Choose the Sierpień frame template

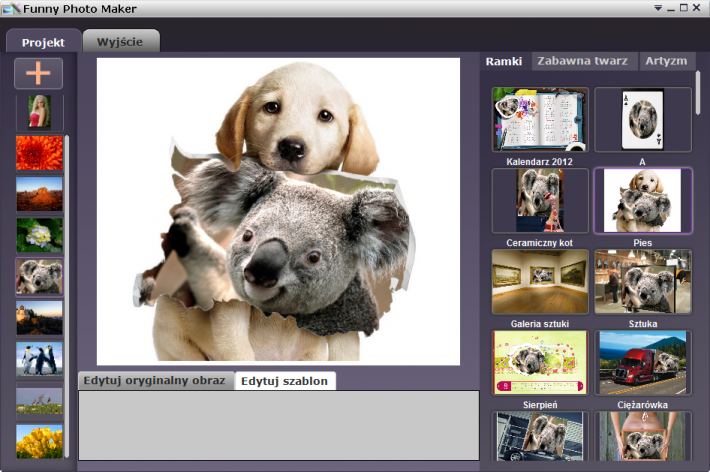[540, 363]
